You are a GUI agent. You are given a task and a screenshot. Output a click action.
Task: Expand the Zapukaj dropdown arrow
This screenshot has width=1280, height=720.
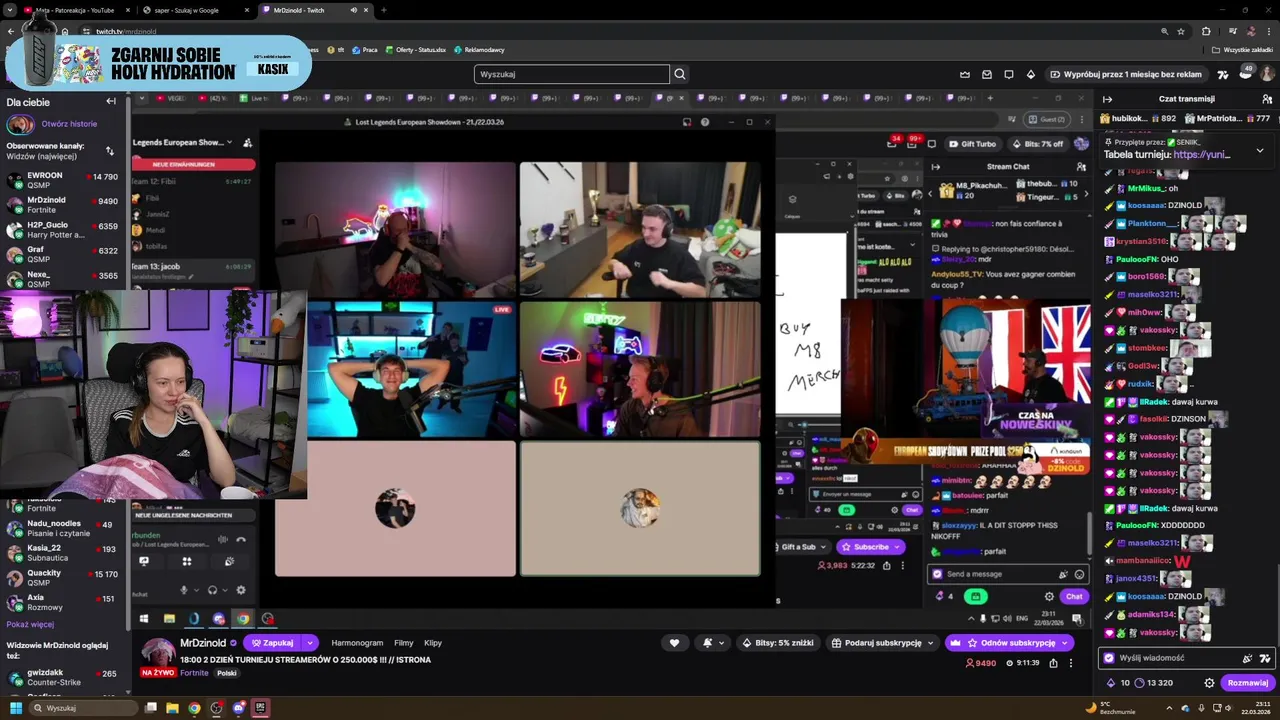coord(310,643)
